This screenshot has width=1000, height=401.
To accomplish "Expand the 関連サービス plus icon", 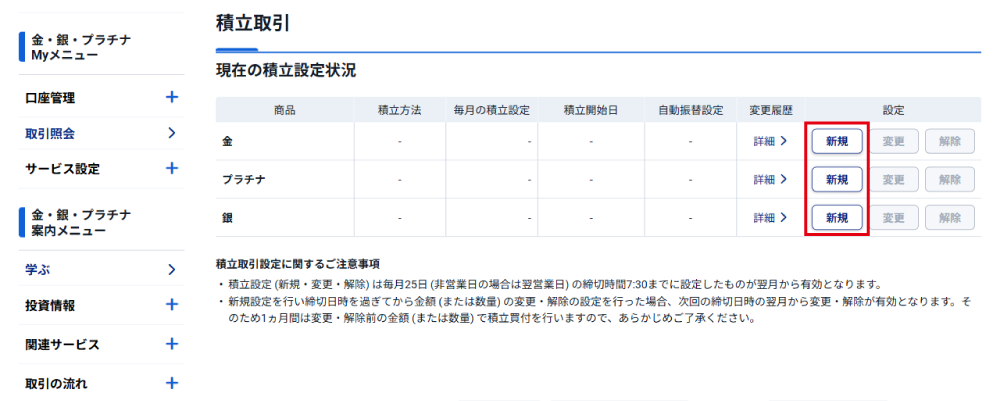I will [x=171, y=344].
